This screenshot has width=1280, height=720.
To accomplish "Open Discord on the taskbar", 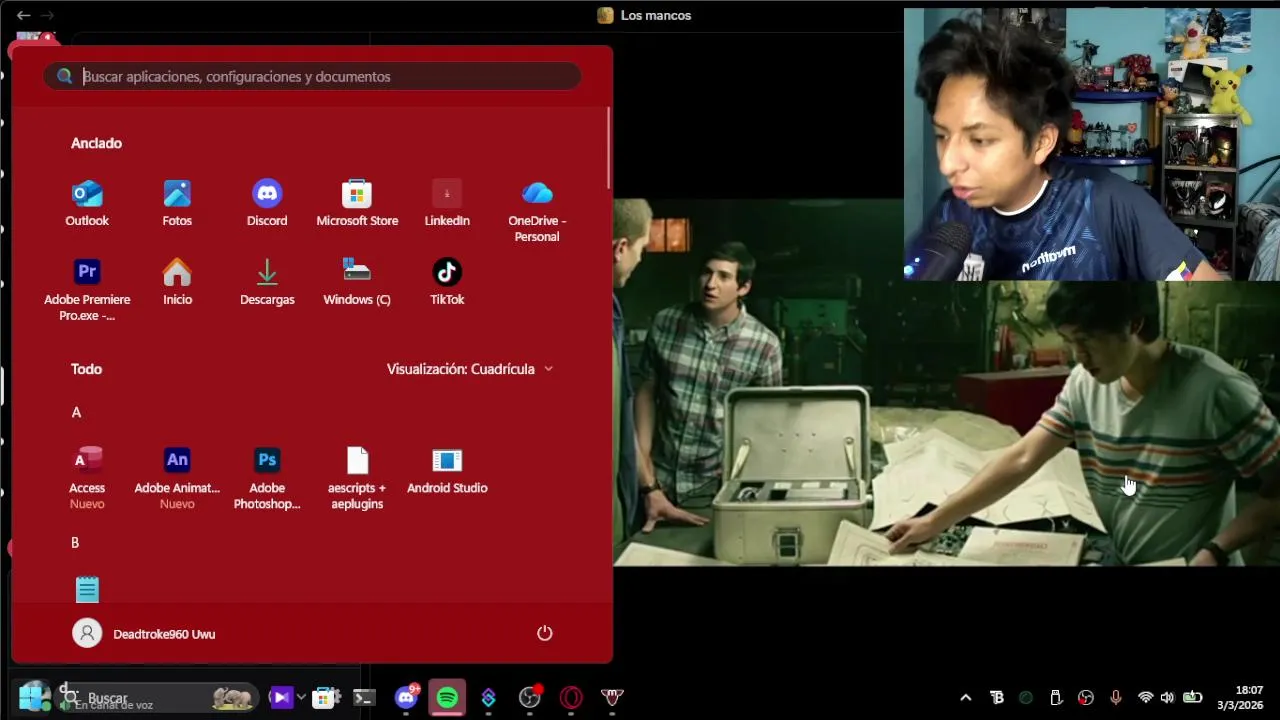I will pyautogui.click(x=406, y=697).
